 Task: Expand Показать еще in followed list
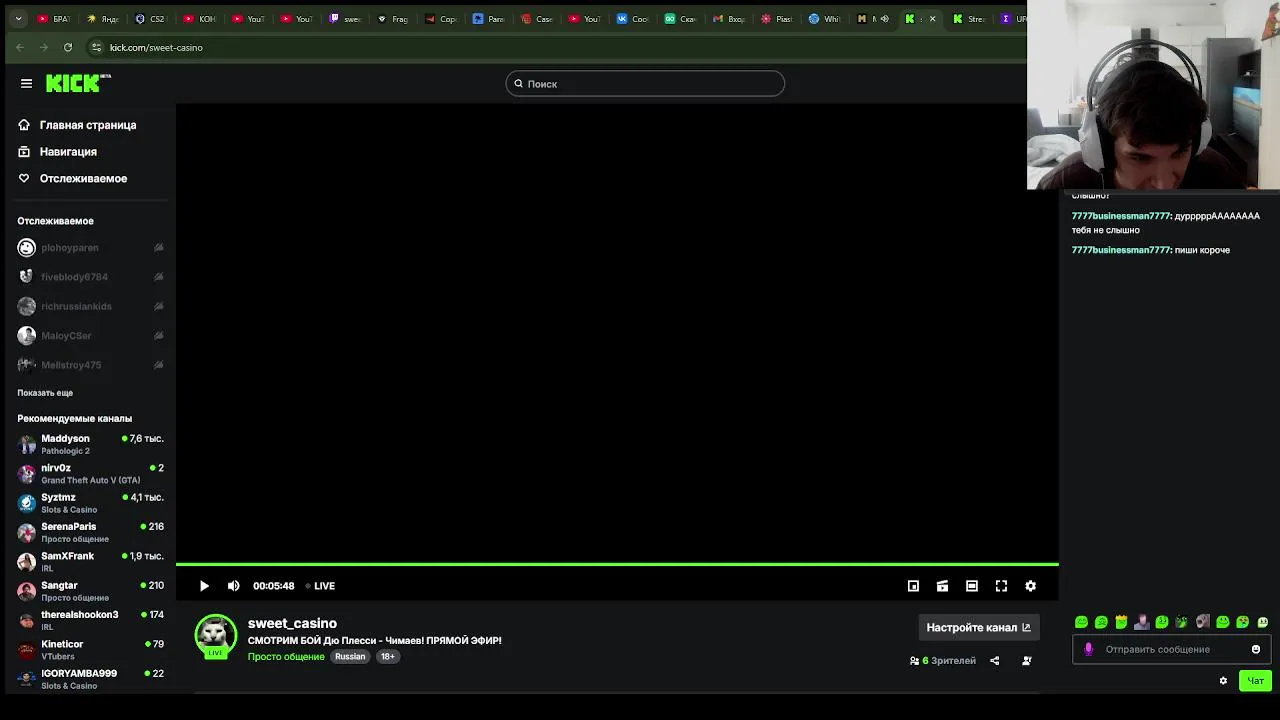(x=45, y=393)
